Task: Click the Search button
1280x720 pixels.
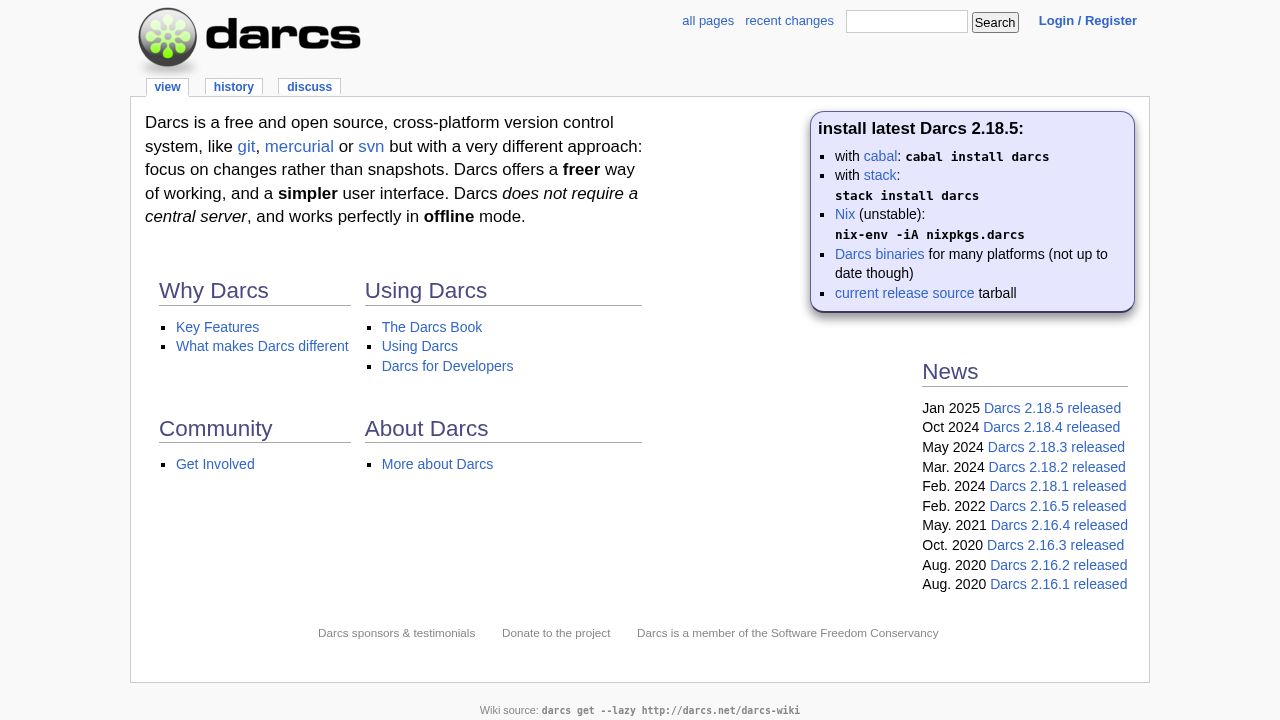Action: [x=995, y=22]
